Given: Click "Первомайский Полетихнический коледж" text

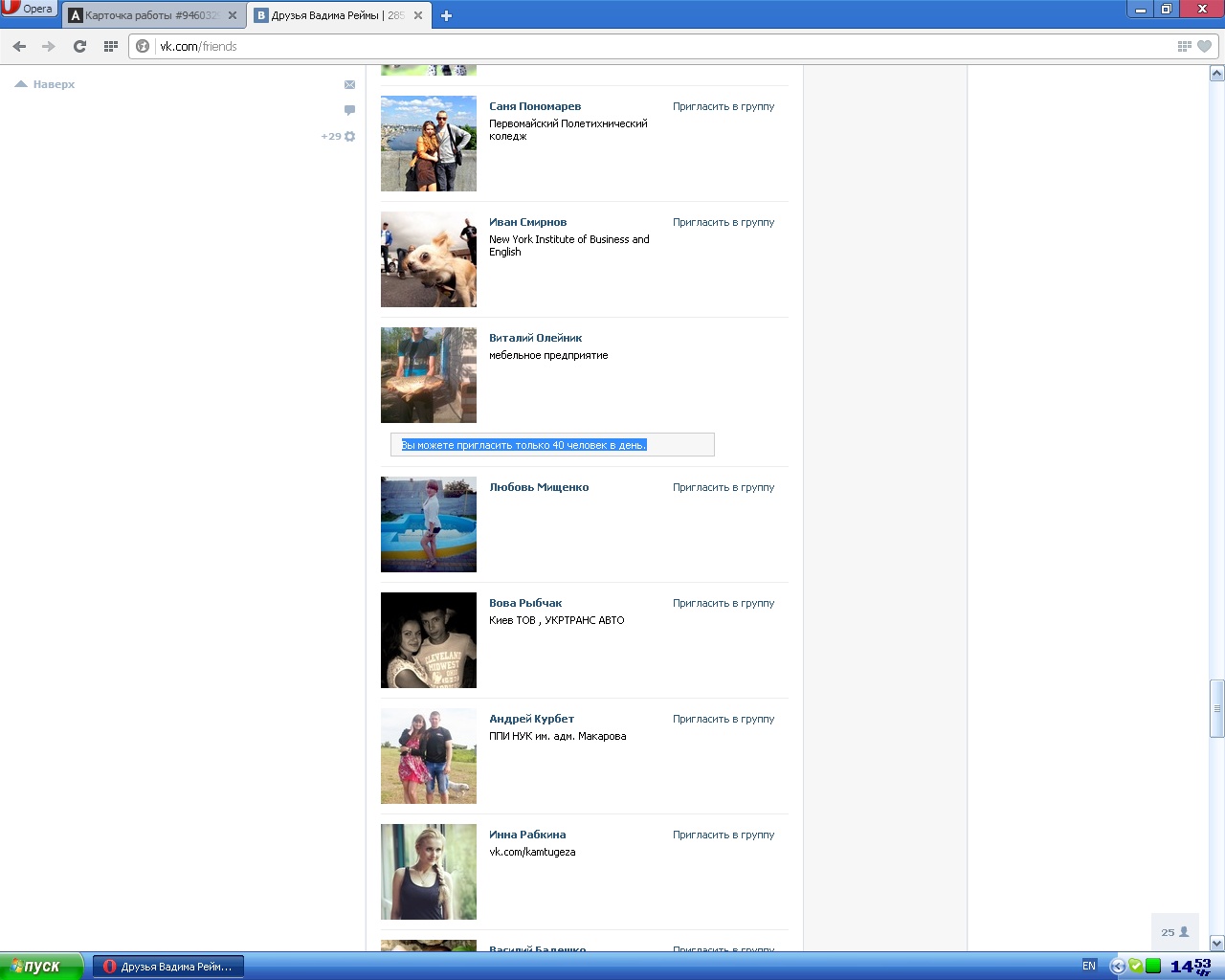Looking at the screenshot, I should pos(568,130).
